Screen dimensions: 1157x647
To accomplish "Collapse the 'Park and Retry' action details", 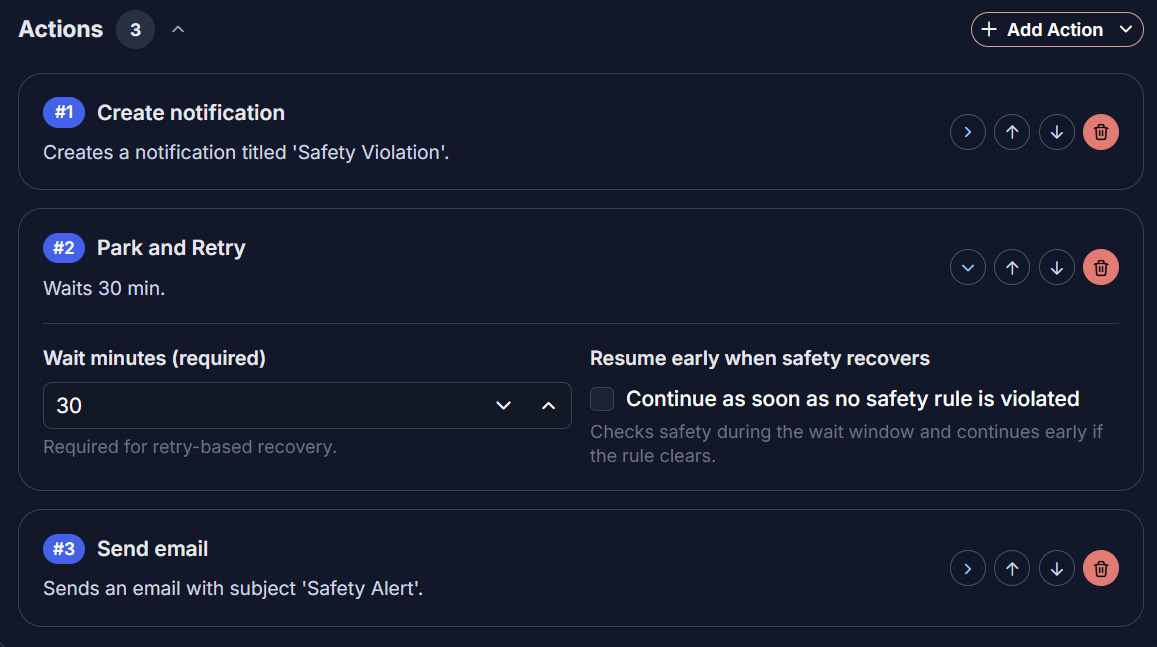I will pyautogui.click(x=968, y=267).
